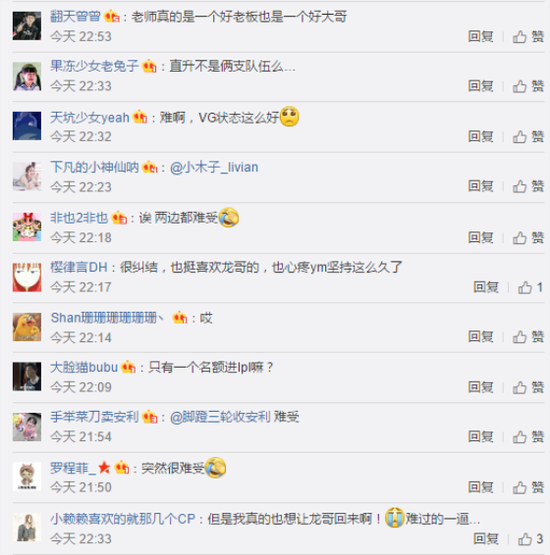
Task: Click the avatar of Shan珊珊珊珊珊珊
Action: [27, 327]
